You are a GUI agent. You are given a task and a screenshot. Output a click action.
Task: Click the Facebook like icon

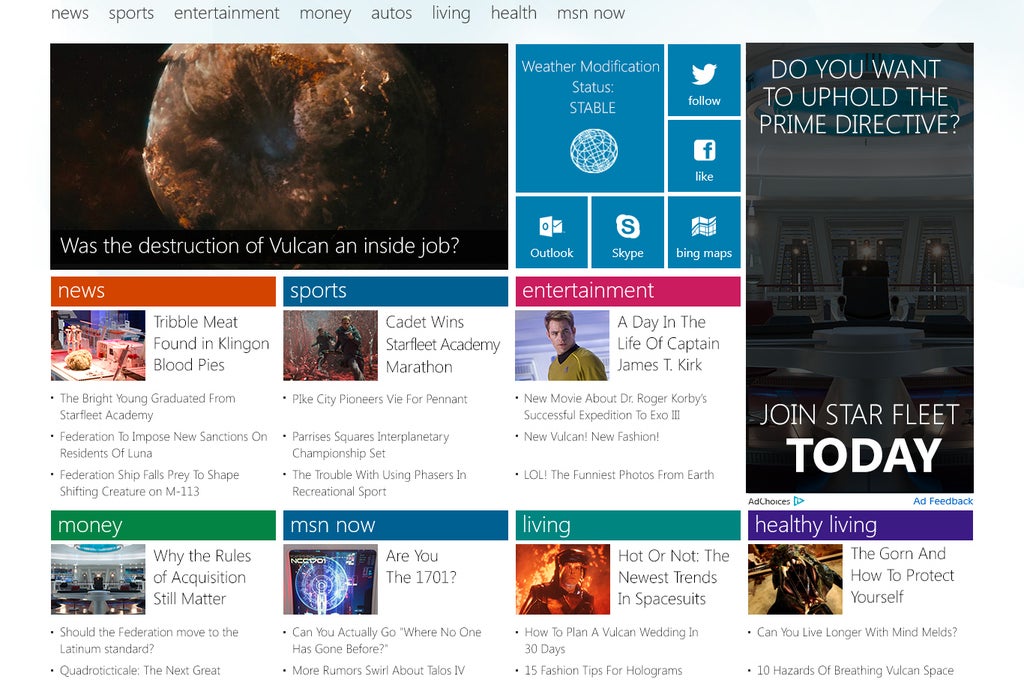point(704,151)
